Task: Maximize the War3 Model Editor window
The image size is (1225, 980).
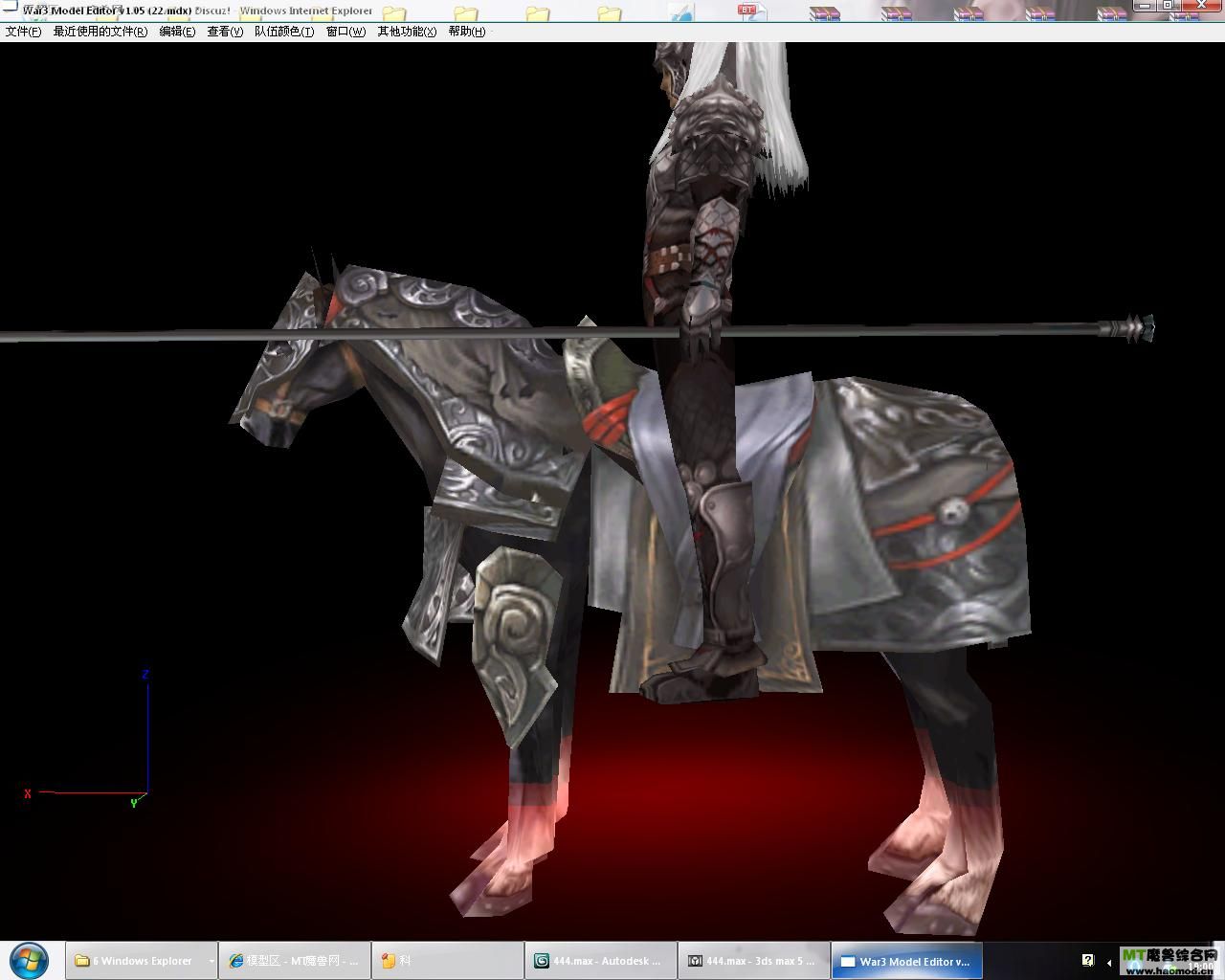Action: (x=1167, y=5)
